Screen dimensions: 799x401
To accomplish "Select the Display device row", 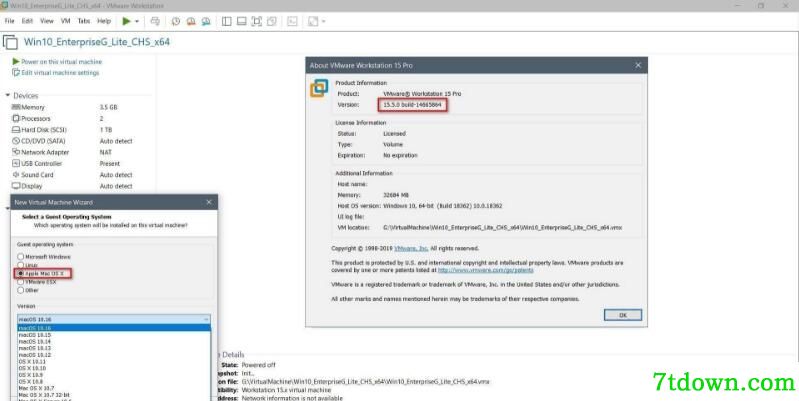I will coord(71,186).
